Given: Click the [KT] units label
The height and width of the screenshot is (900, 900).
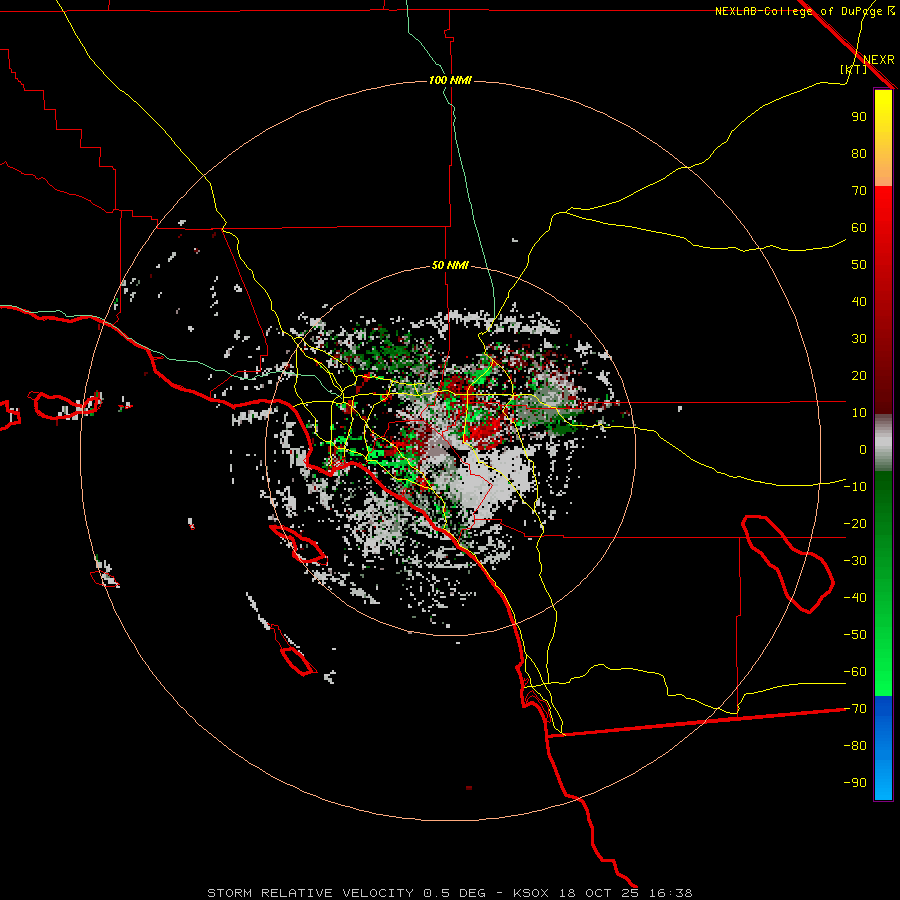Looking at the screenshot, I should (854, 69).
